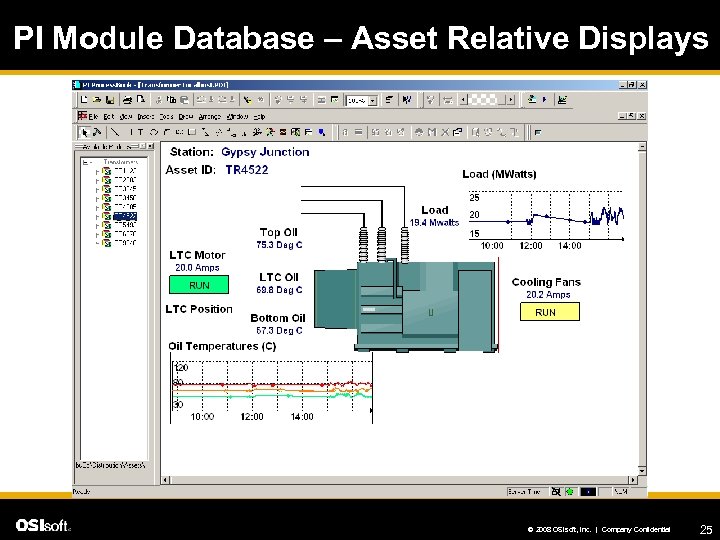Open the Edit menu
The image size is (720, 540).
pos(109,117)
